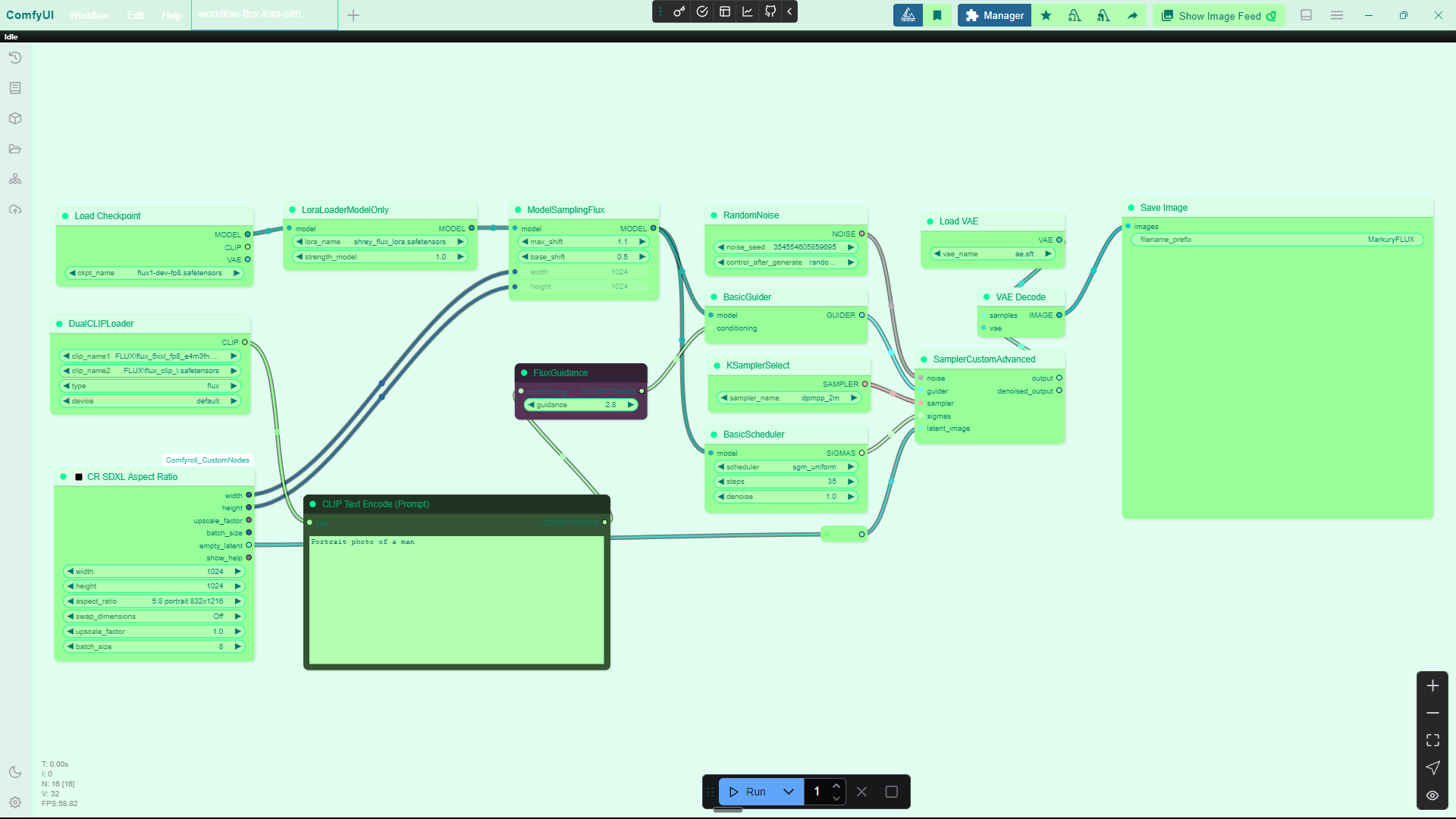
Task: Increase FluxGuidance guidance value
Action: tap(630, 405)
